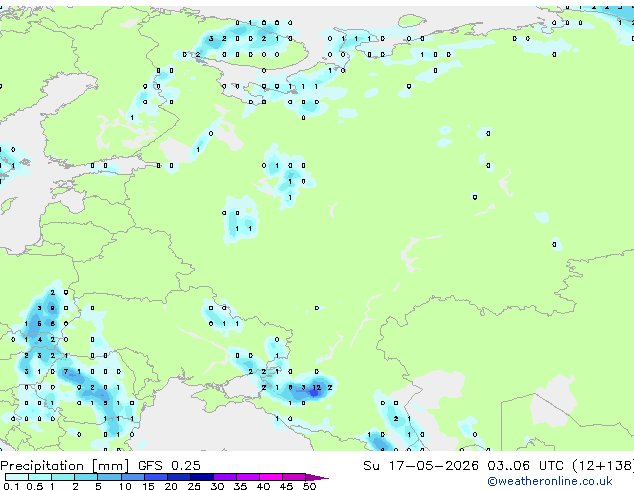Click the date 'Su 17-05-2026'
Screen dimensions: 634x490
pos(421,466)
